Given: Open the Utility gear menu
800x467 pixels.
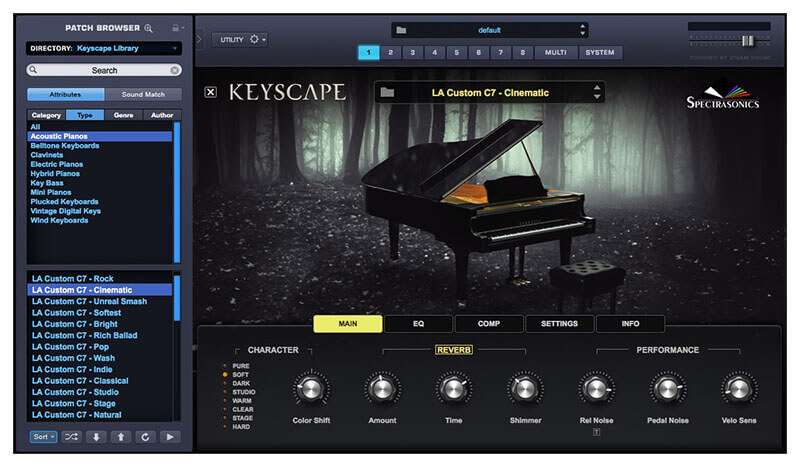Looking at the screenshot, I should (x=256, y=39).
